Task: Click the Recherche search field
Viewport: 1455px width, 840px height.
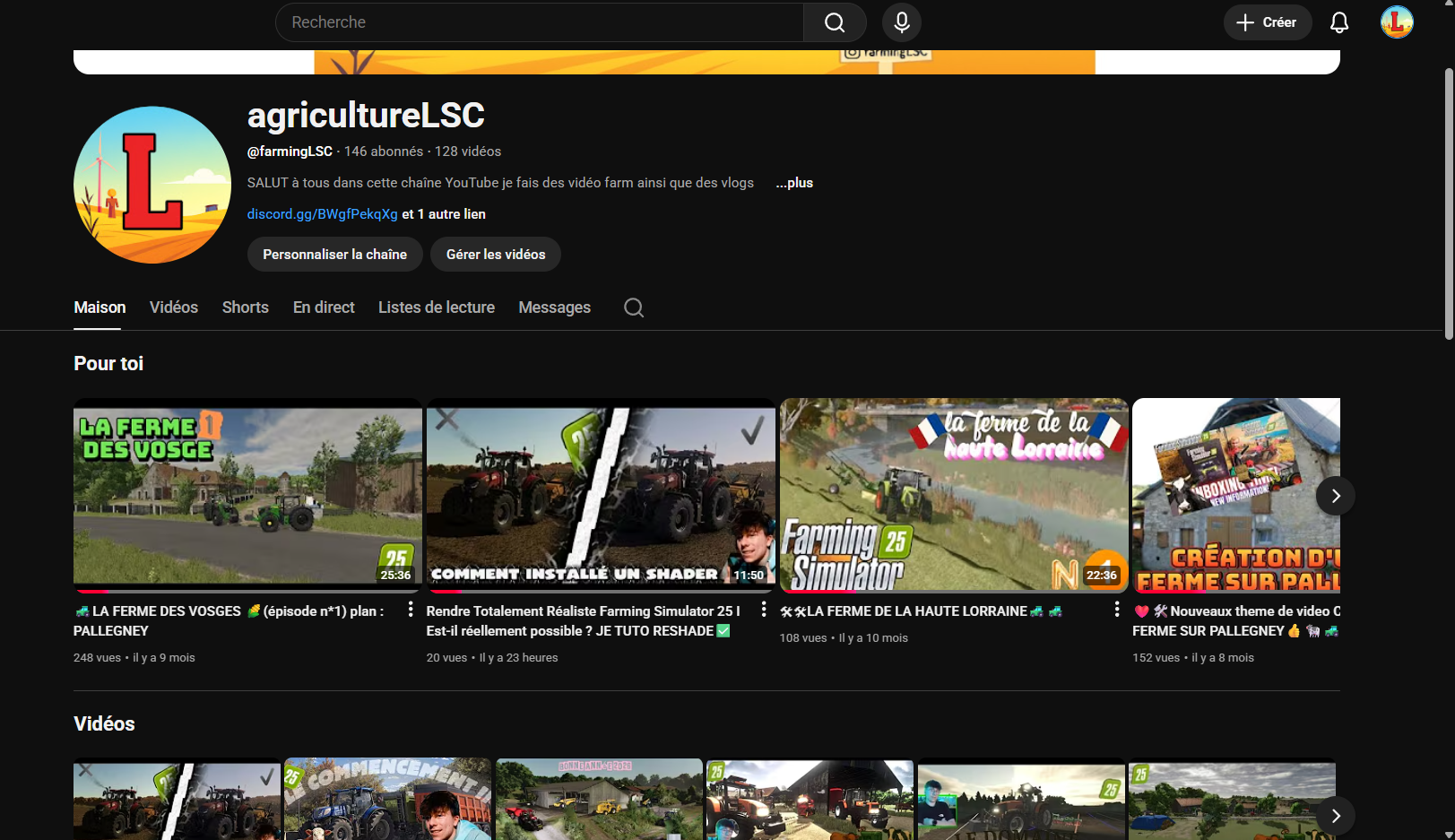Action: click(x=538, y=22)
